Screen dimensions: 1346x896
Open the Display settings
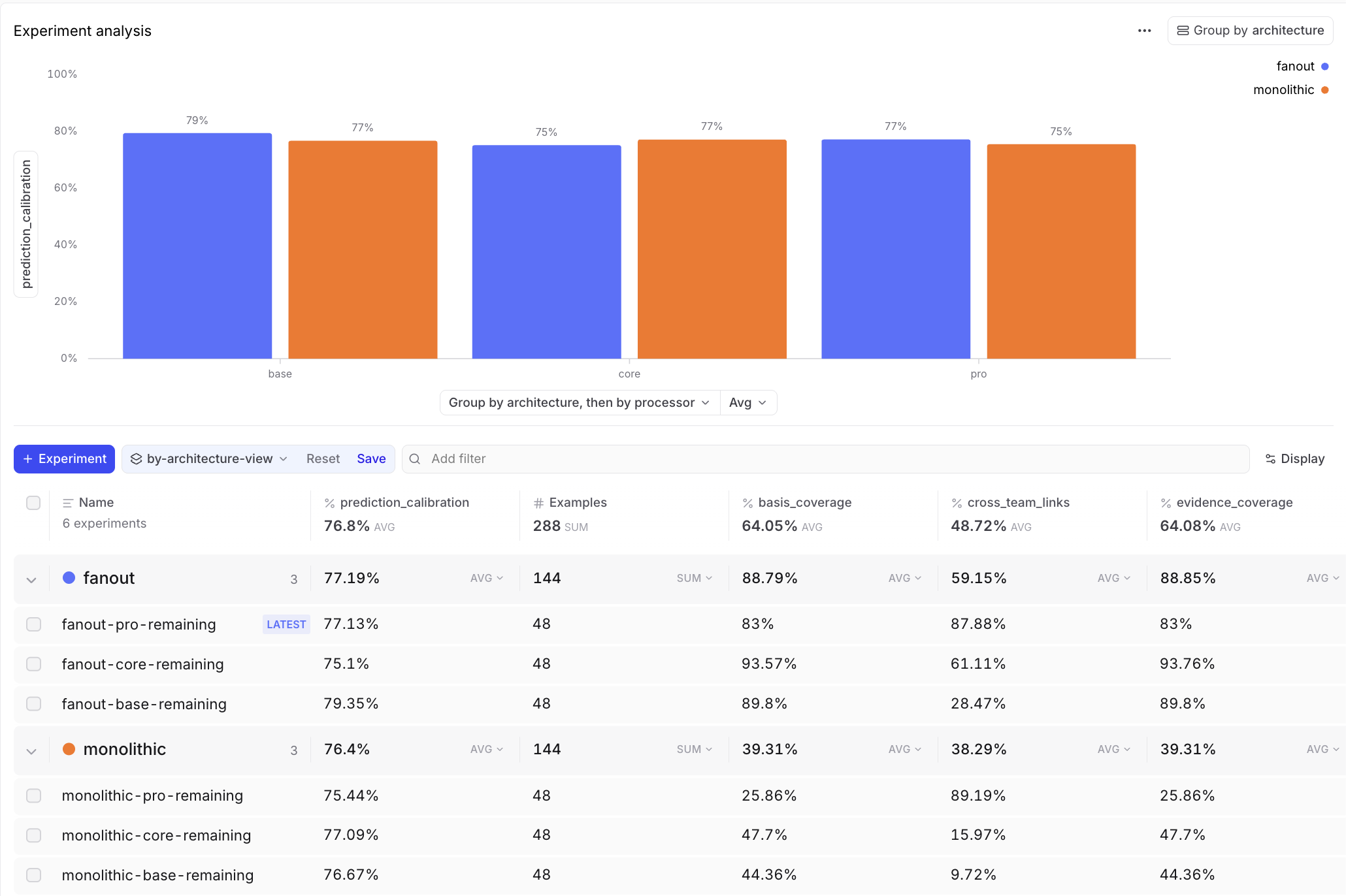coord(1294,459)
